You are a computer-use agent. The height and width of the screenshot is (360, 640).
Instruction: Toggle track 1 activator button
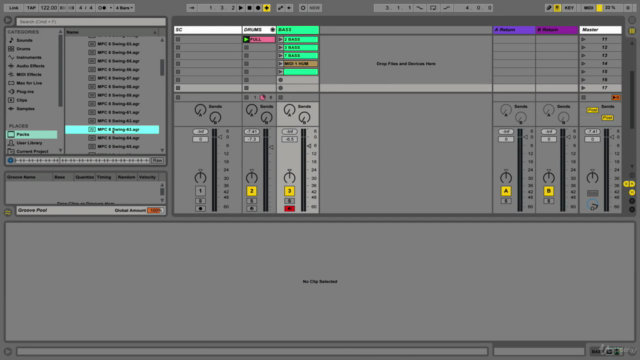click(x=200, y=191)
